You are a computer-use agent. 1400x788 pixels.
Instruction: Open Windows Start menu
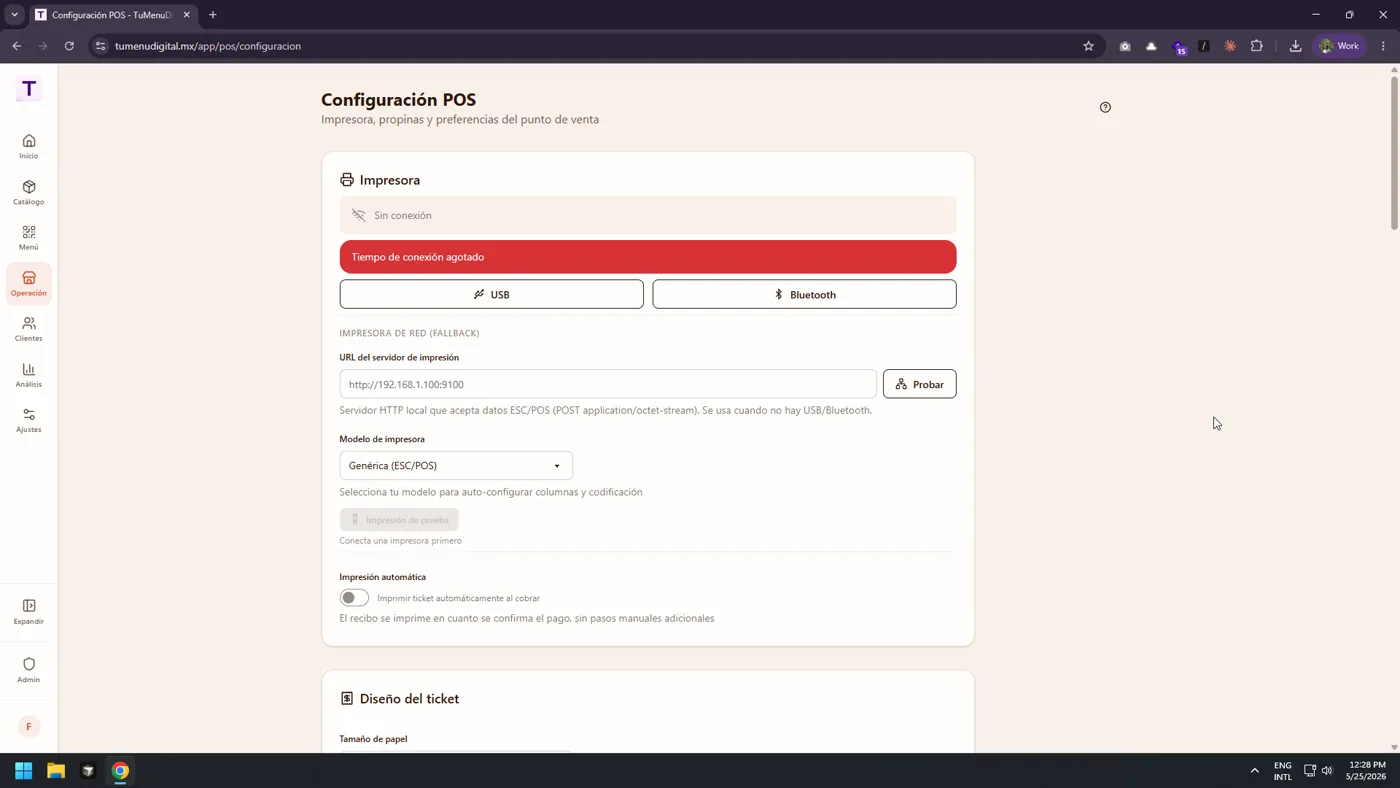pos(24,770)
